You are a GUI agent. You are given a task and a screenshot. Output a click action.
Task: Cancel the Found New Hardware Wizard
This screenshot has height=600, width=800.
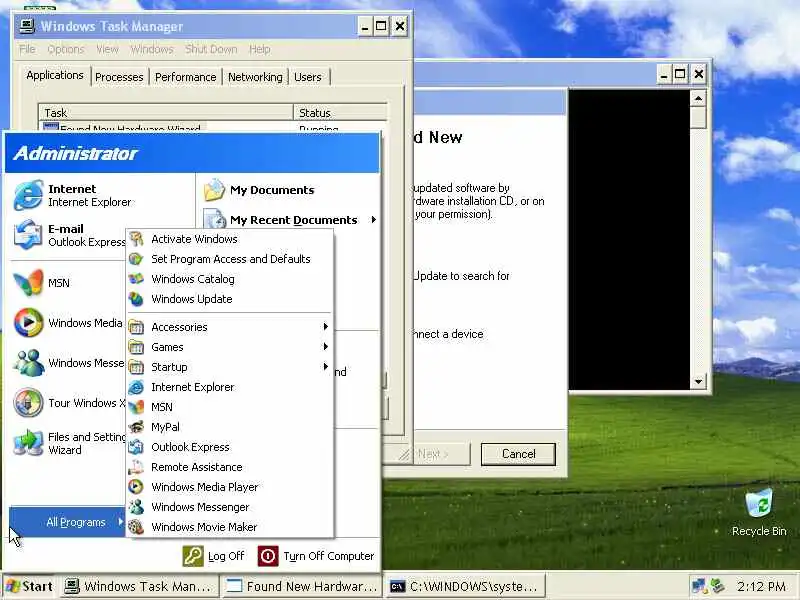[518, 454]
